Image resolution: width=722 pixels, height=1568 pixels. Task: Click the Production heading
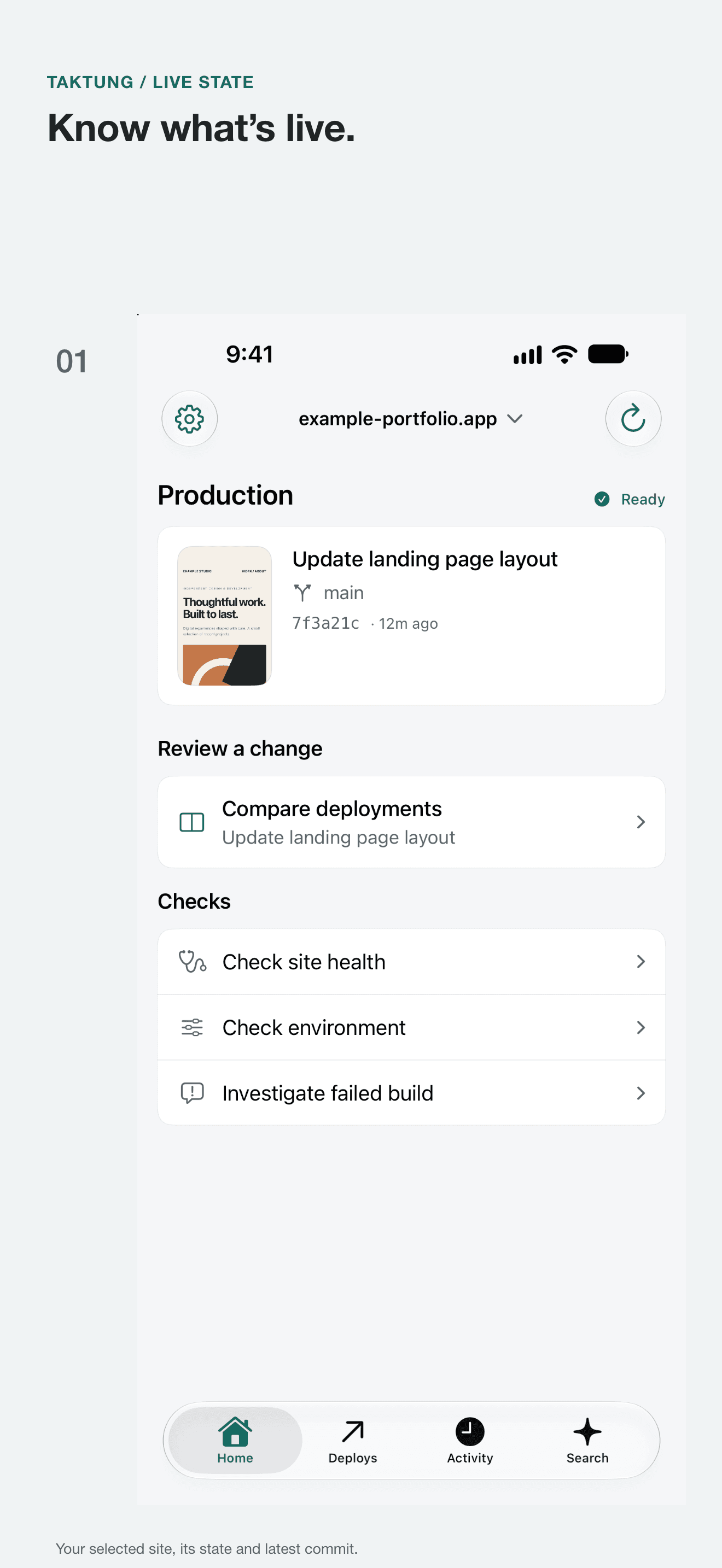tap(225, 495)
